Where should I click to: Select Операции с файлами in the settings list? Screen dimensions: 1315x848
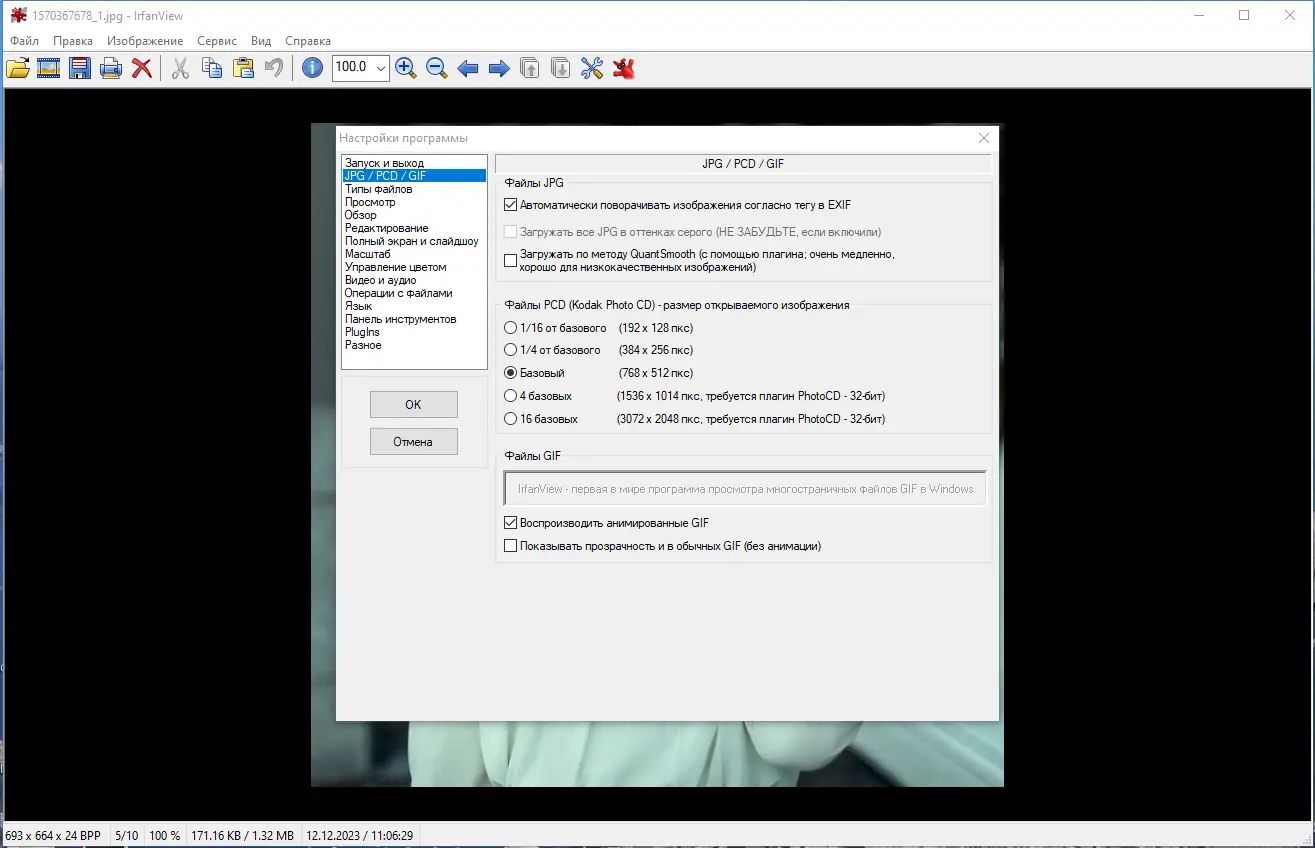(x=414, y=293)
